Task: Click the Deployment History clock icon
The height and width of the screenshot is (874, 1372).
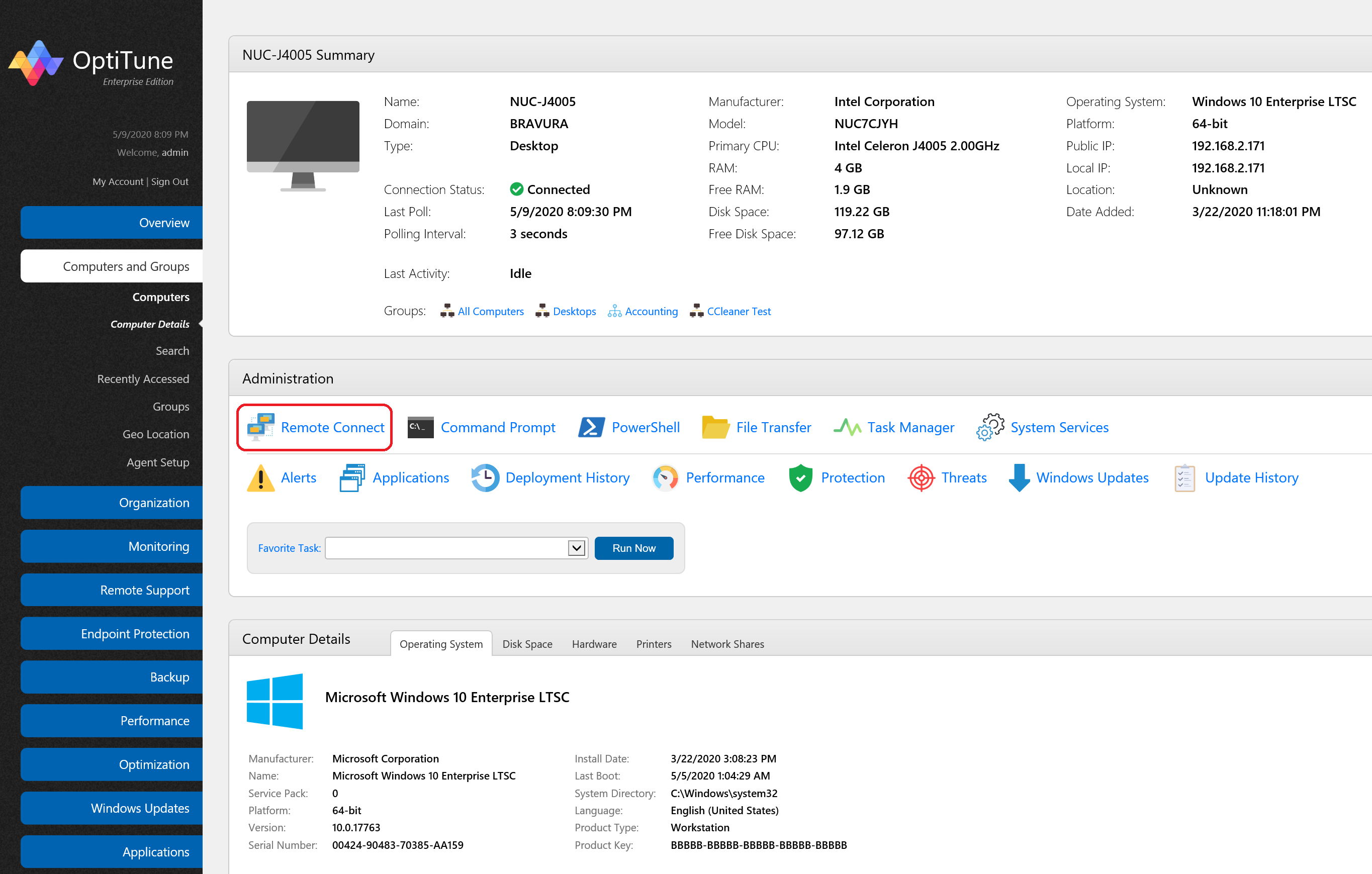Action: coord(486,478)
